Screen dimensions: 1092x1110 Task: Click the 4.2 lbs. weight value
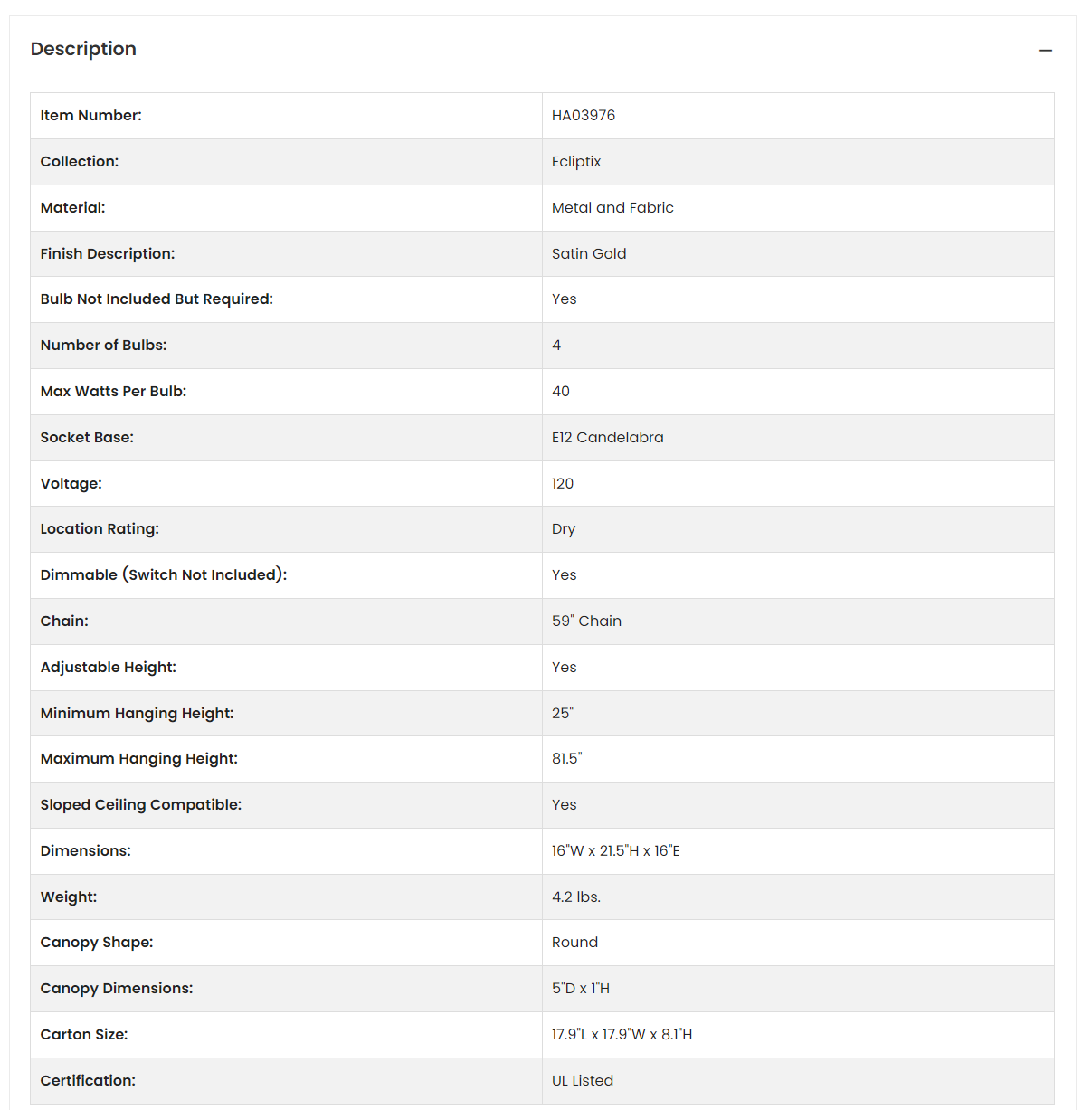(x=576, y=897)
